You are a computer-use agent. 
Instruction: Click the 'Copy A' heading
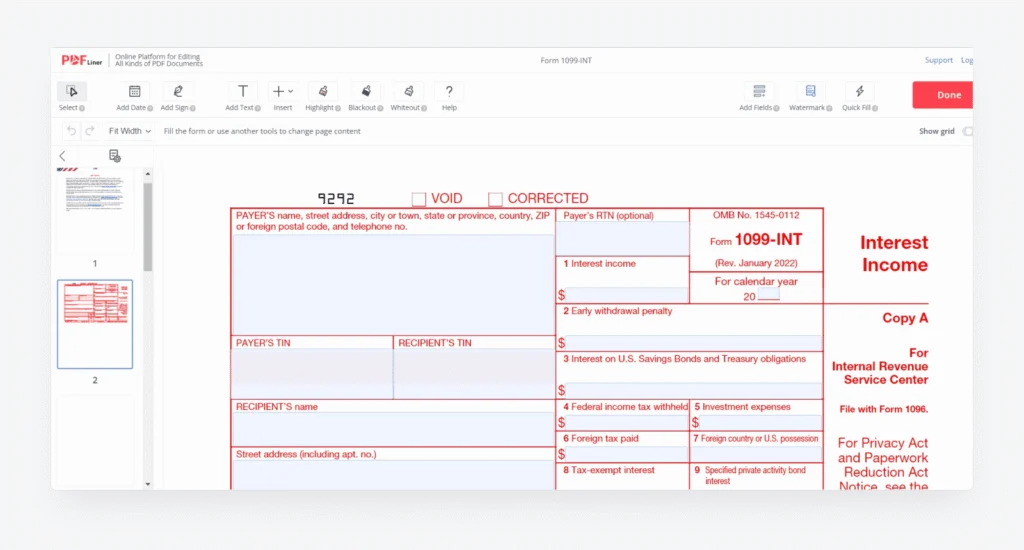pos(905,318)
